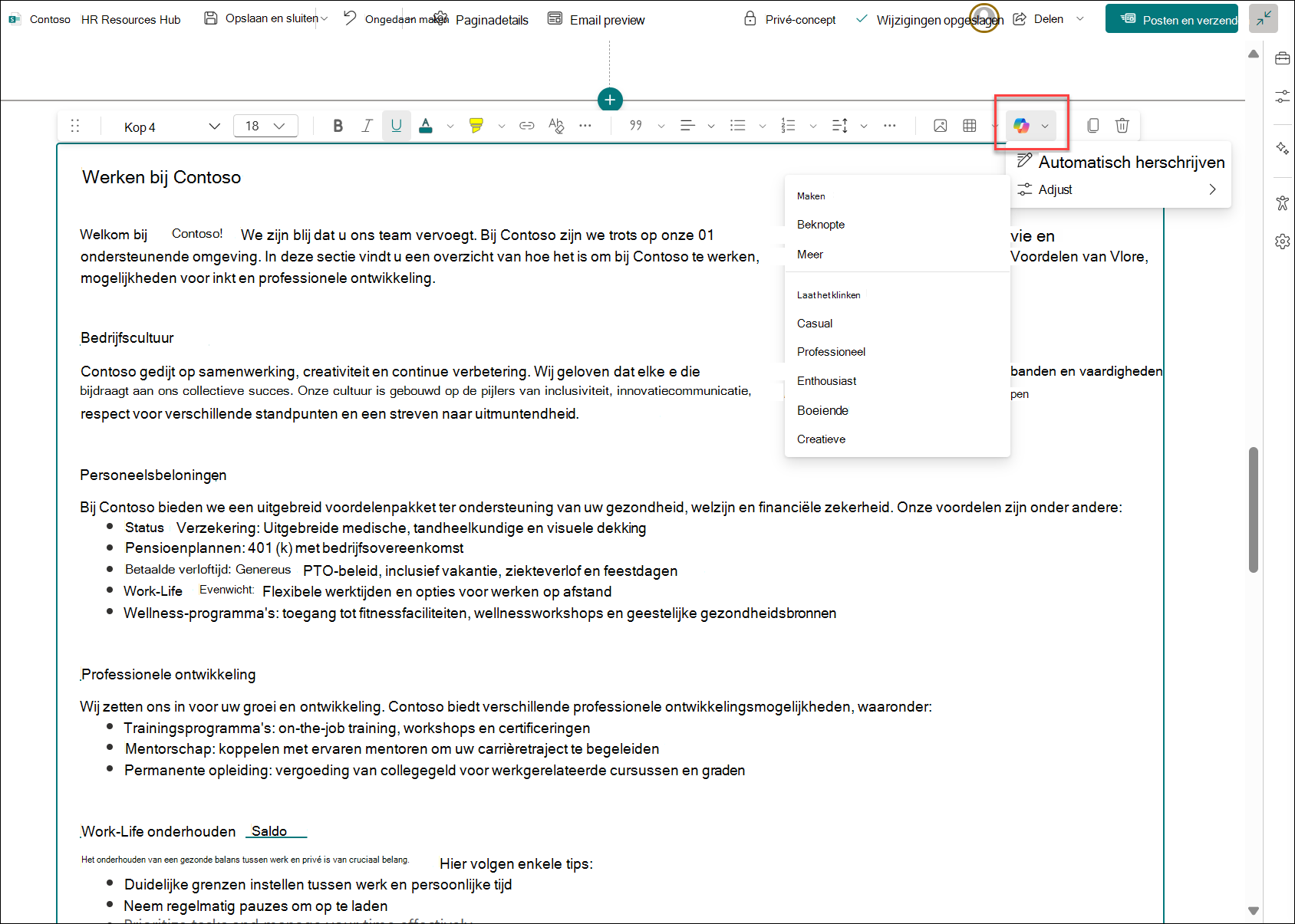Viewport: 1295px width, 924px height.
Task: Open the Opslaan en sluiten dropdown arrow
Action: pyautogui.click(x=324, y=18)
